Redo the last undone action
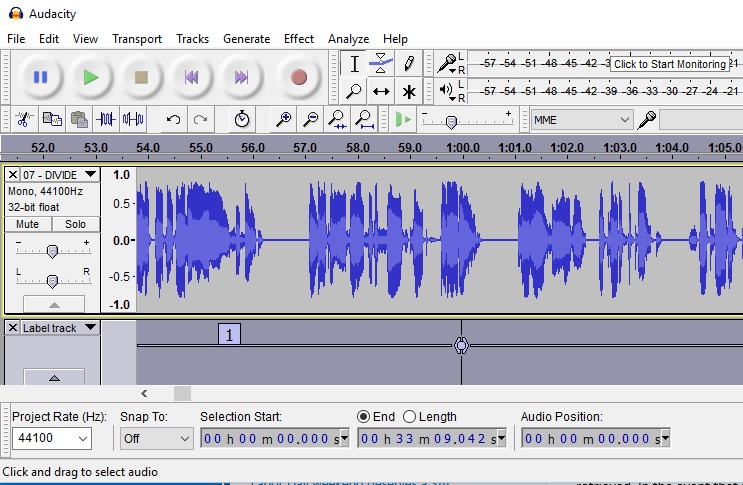Image resolution: width=743 pixels, height=485 pixels. [200, 119]
